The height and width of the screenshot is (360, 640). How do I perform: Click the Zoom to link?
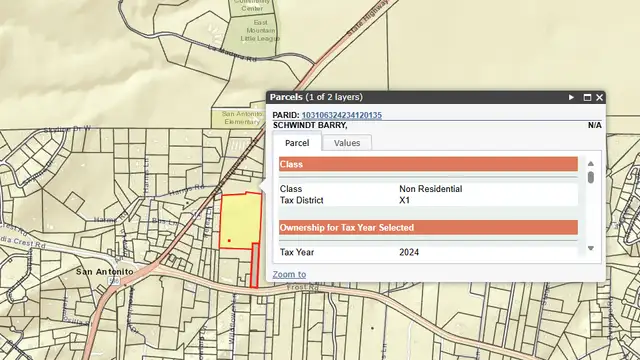(289, 274)
